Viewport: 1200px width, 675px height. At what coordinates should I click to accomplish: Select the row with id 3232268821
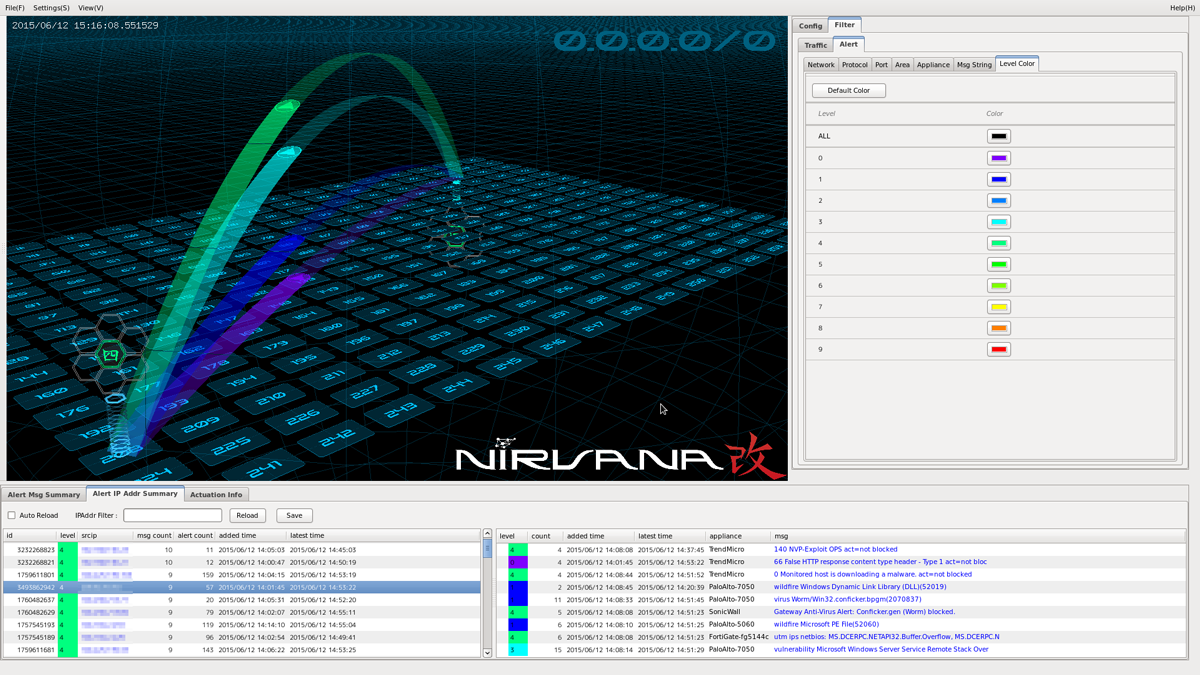(x=242, y=562)
